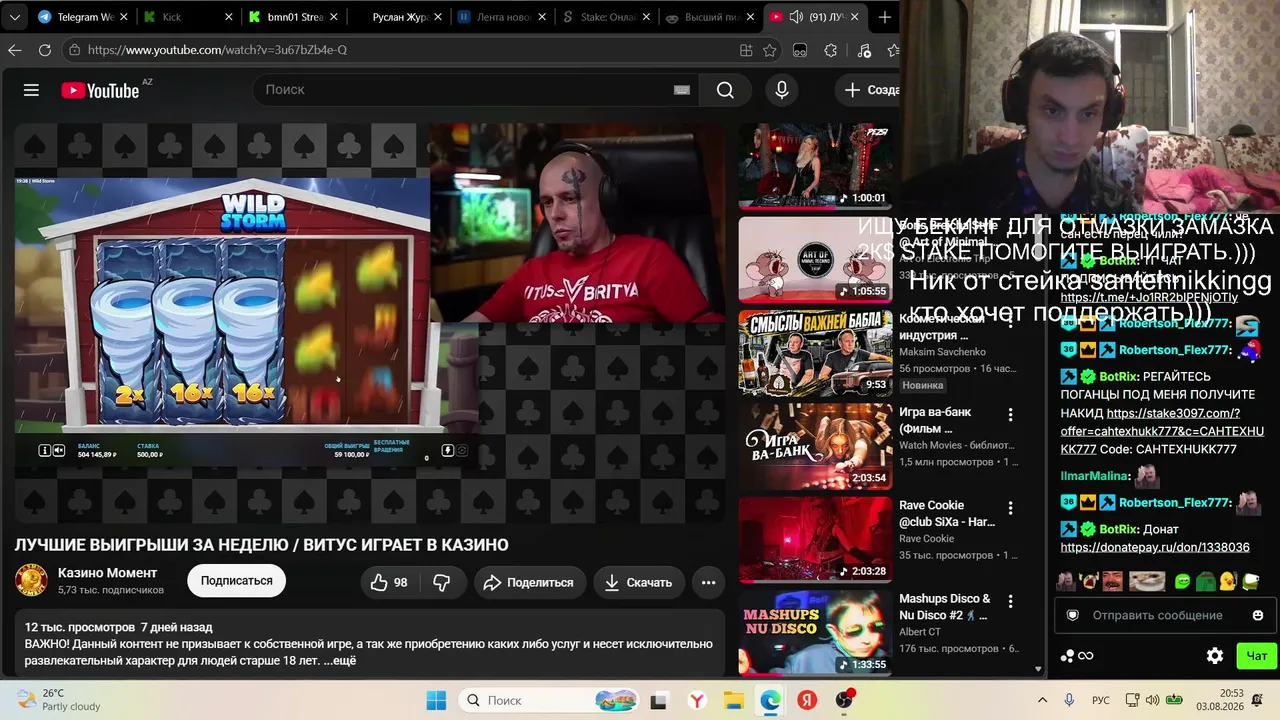Expand video description with ...ещё
Screen dimensions: 1280x720
pyautogui.click(x=340, y=661)
